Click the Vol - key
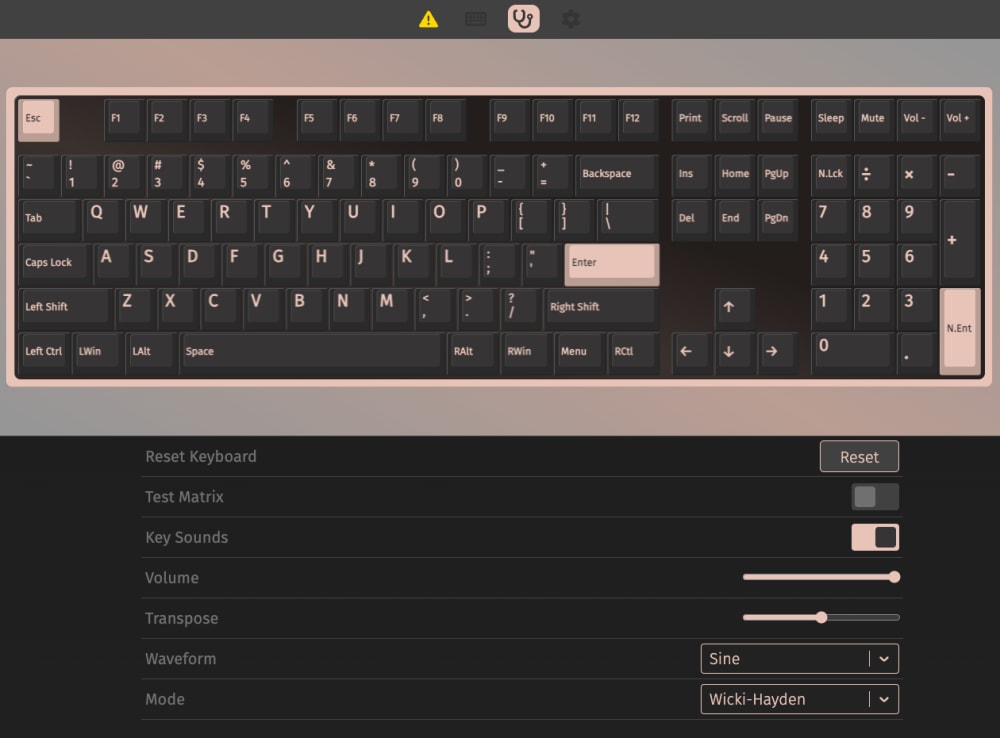The width and height of the screenshot is (1000, 738). pyautogui.click(x=916, y=120)
